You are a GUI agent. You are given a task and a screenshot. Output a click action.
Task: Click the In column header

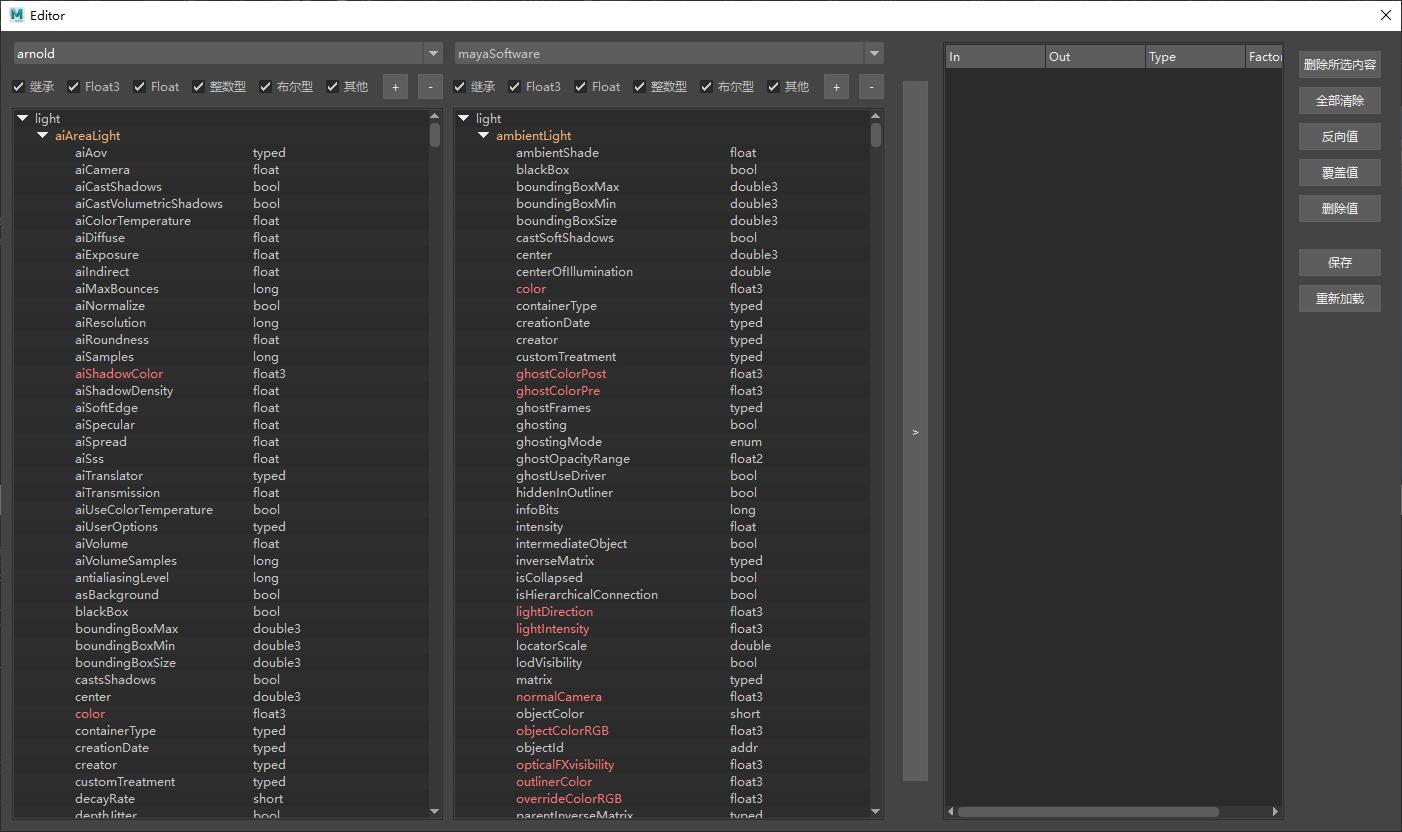pyautogui.click(x=994, y=57)
